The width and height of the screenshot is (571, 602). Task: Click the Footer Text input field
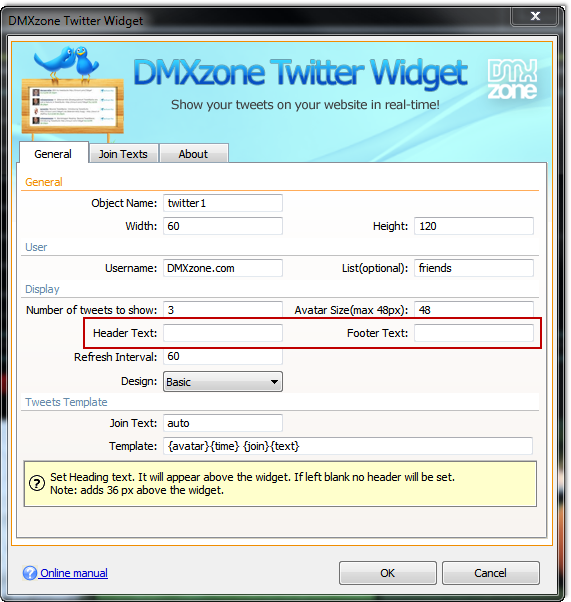point(474,333)
